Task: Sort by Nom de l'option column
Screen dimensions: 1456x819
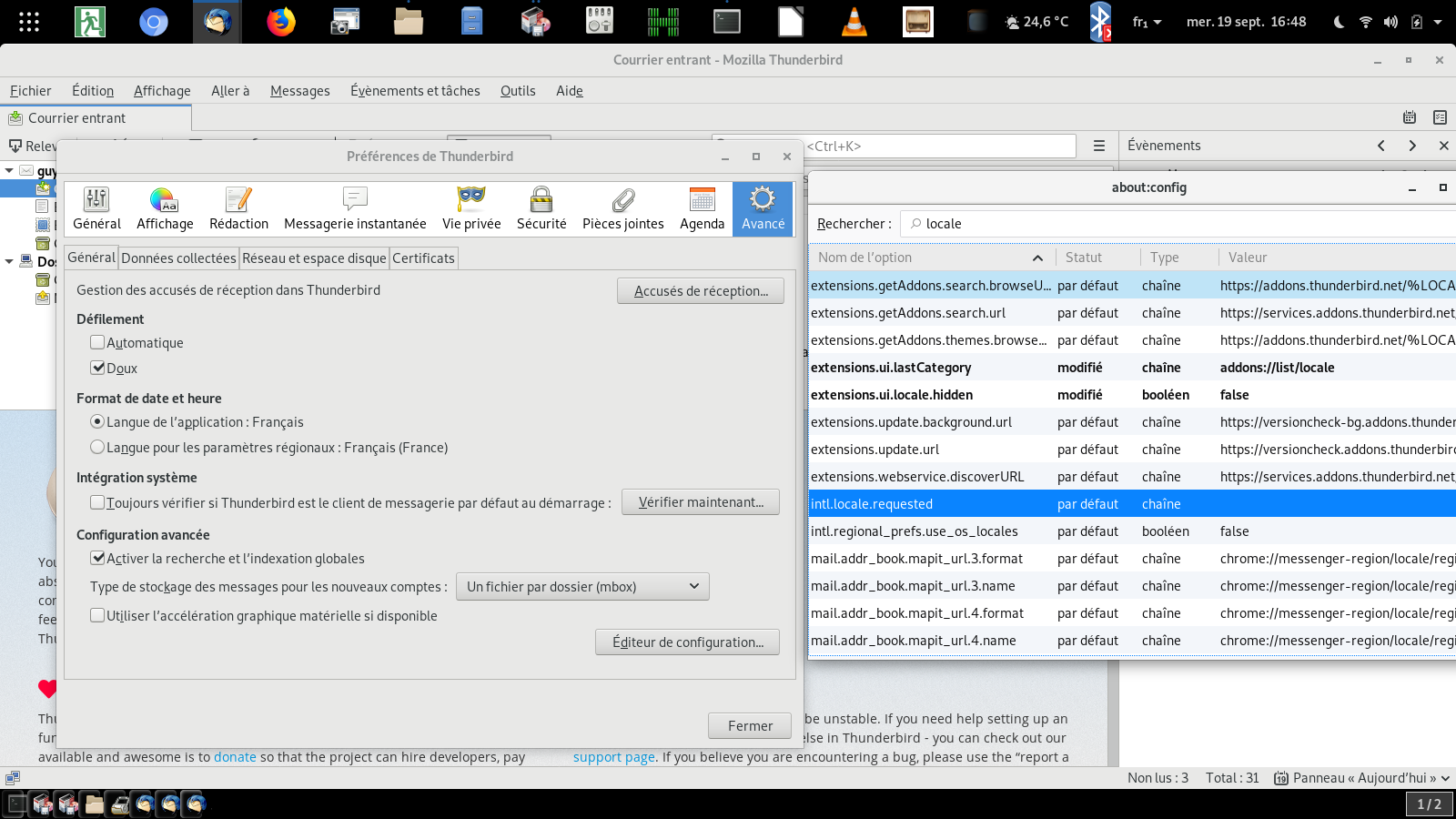Action: tap(931, 258)
